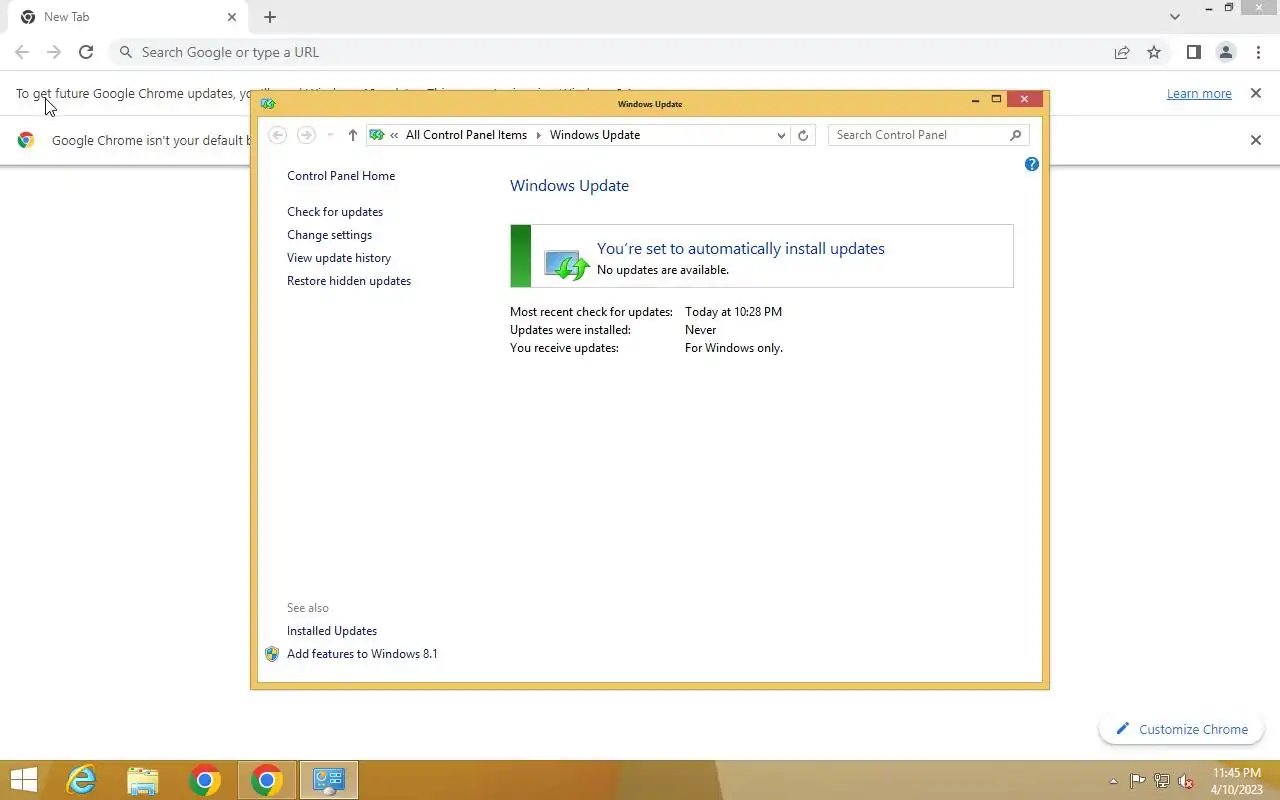Close the New Tab tab
The image size is (1280, 800).
pos(232,17)
